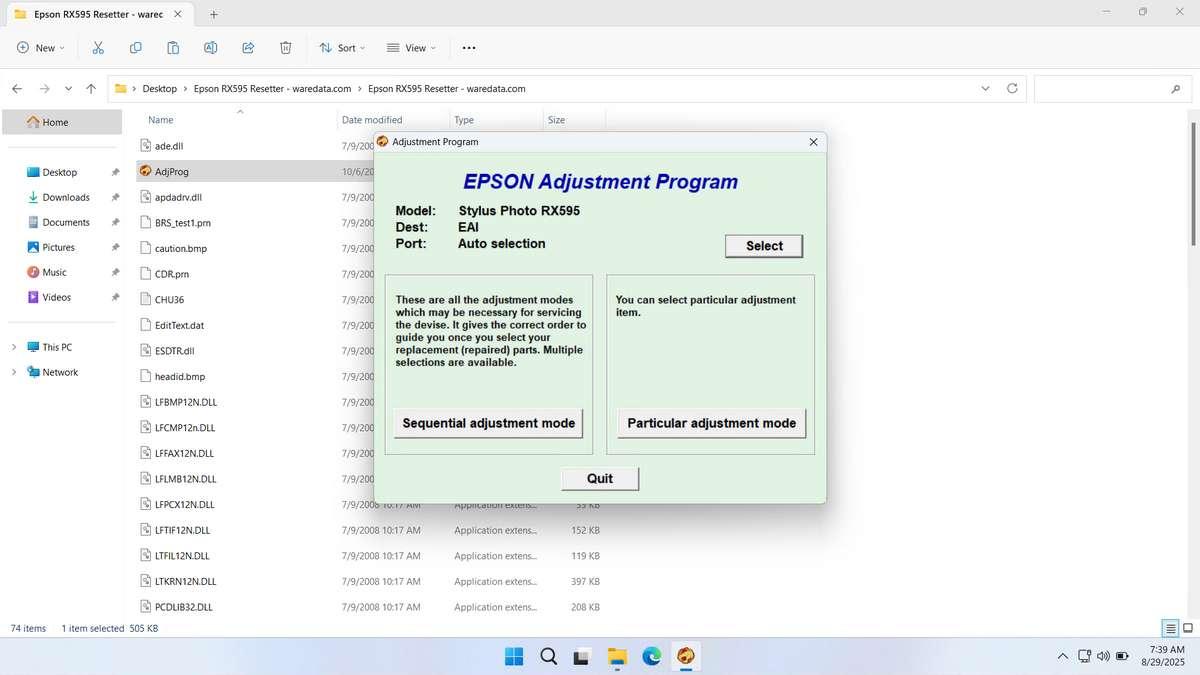1200x675 pixels.
Task: Open the Sort dropdown menu
Action: tap(343, 47)
